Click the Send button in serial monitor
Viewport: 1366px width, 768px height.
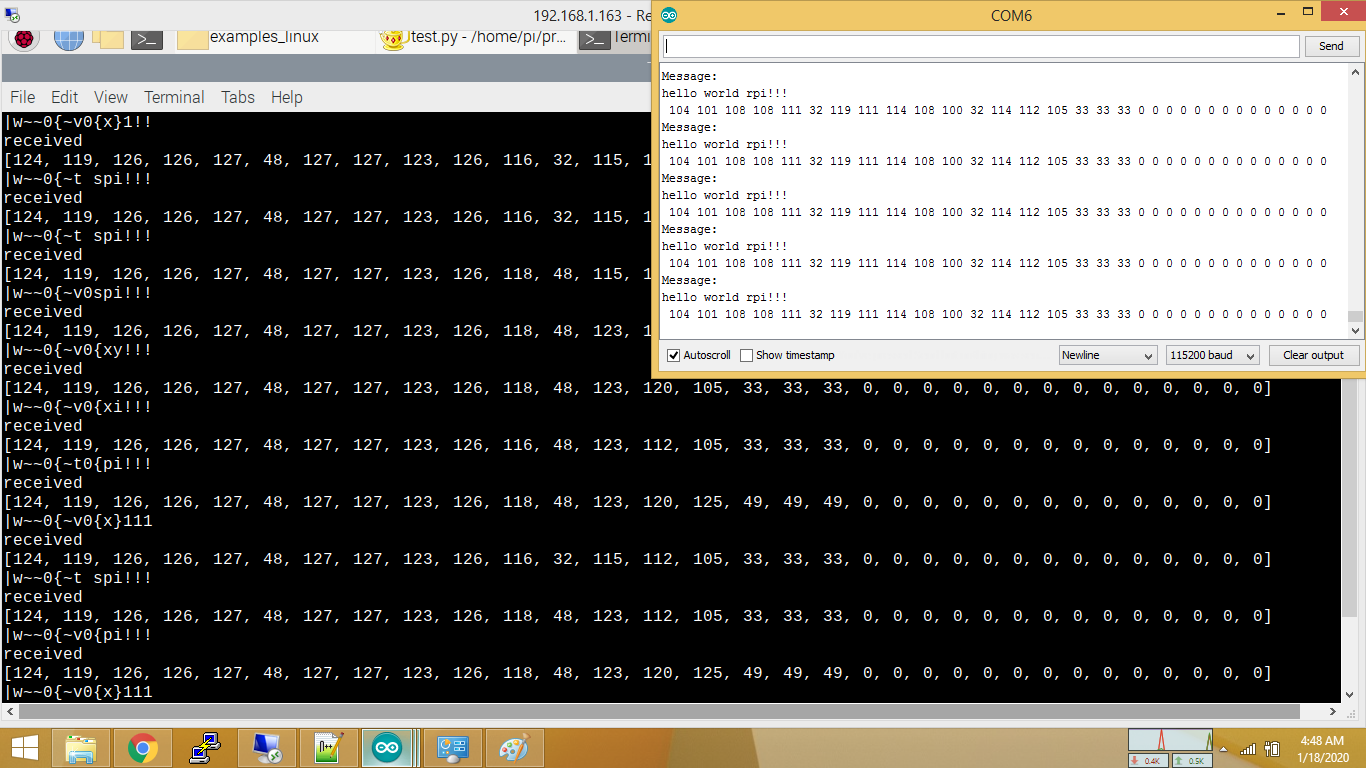click(x=1331, y=46)
